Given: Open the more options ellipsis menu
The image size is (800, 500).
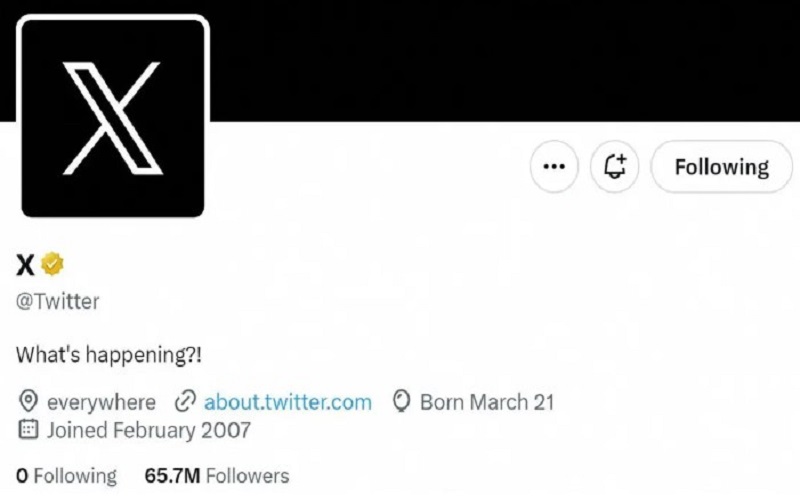Looking at the screenshot, I should coord(553,167).
